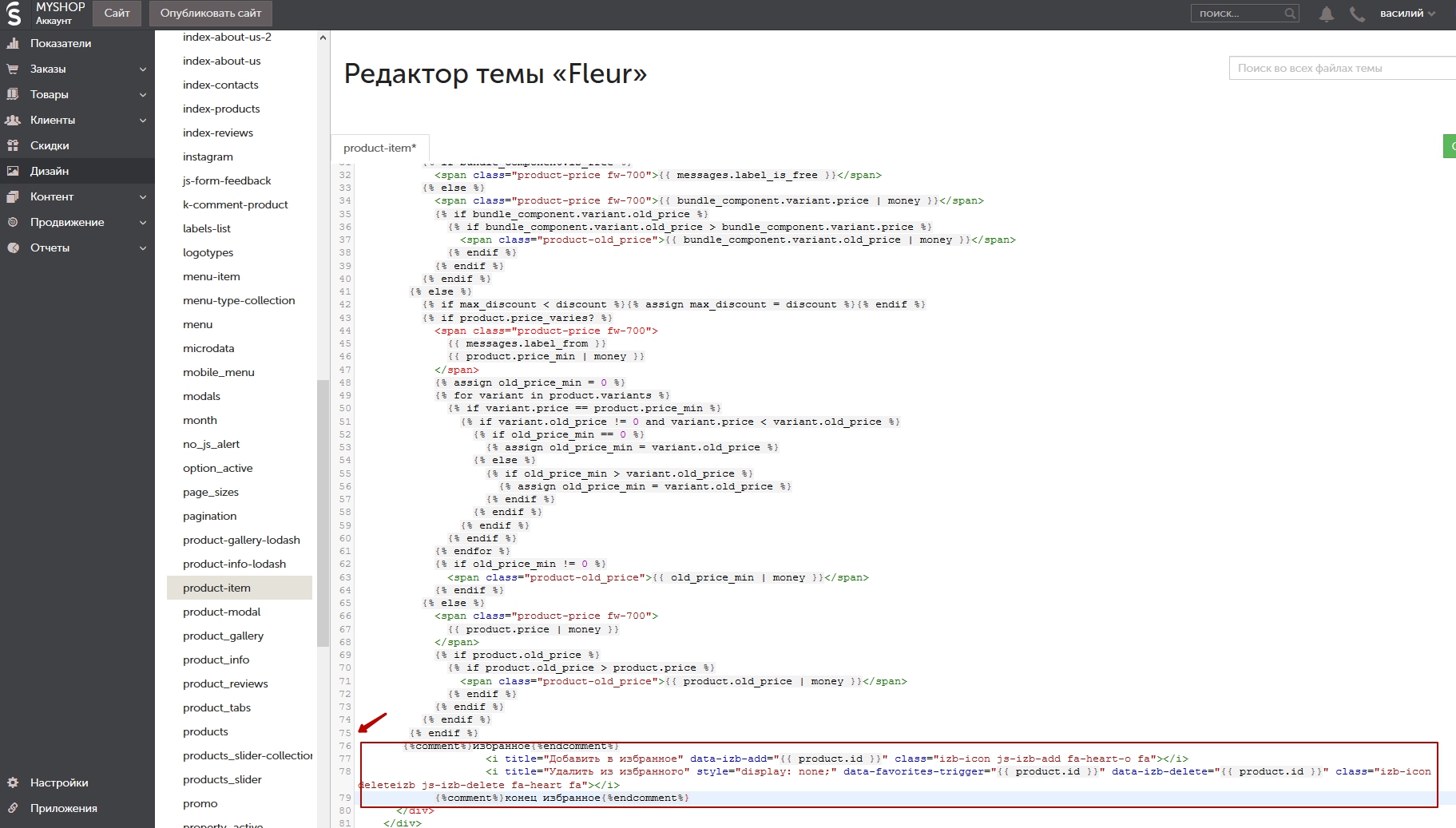Click the Клиенты people icon
1456x828 pixels.
coord(13,120)
